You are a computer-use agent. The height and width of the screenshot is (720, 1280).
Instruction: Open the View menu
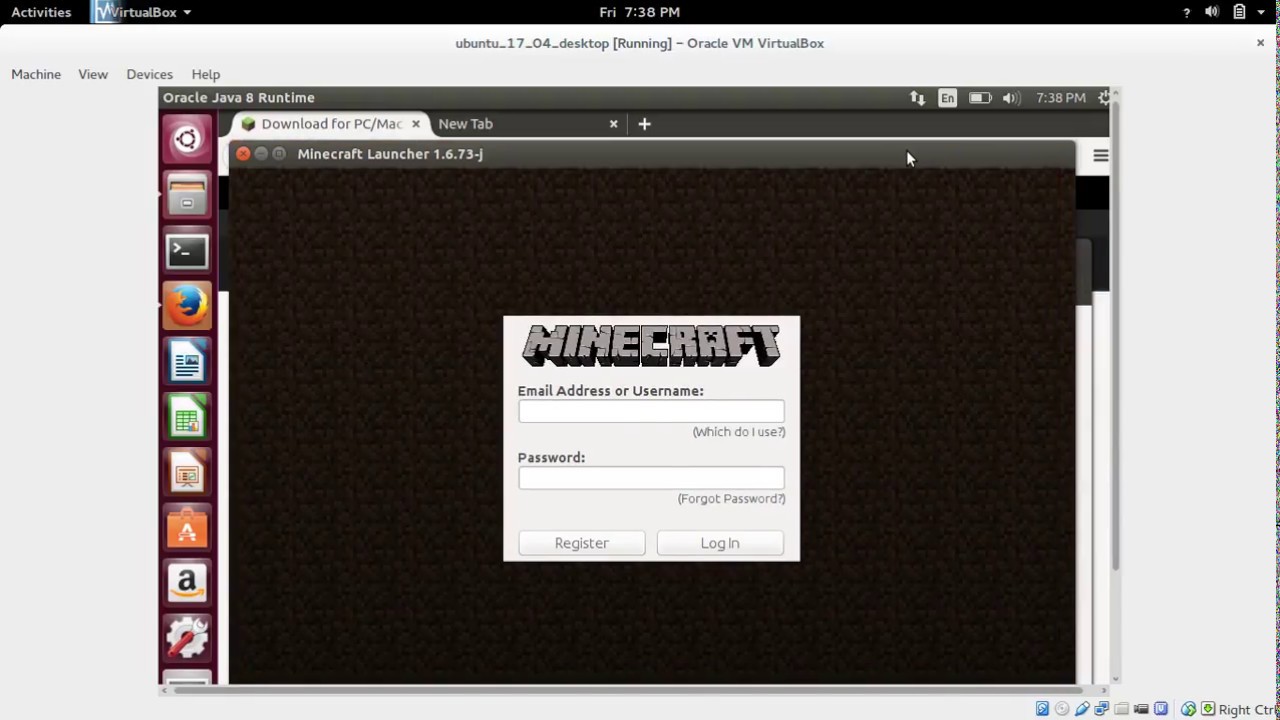tap(93, 74)
